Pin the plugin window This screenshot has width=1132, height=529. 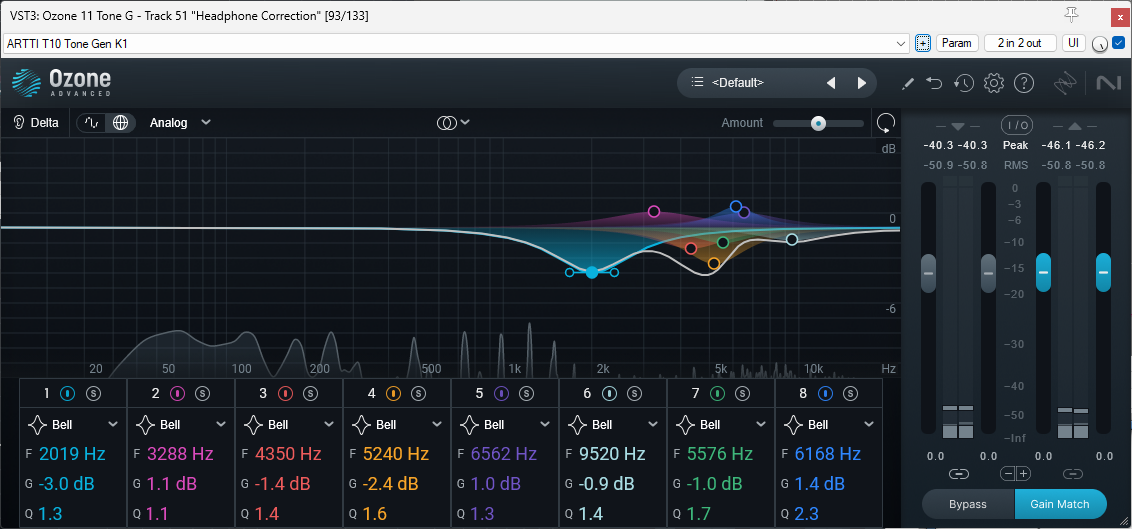(1072, 16)
